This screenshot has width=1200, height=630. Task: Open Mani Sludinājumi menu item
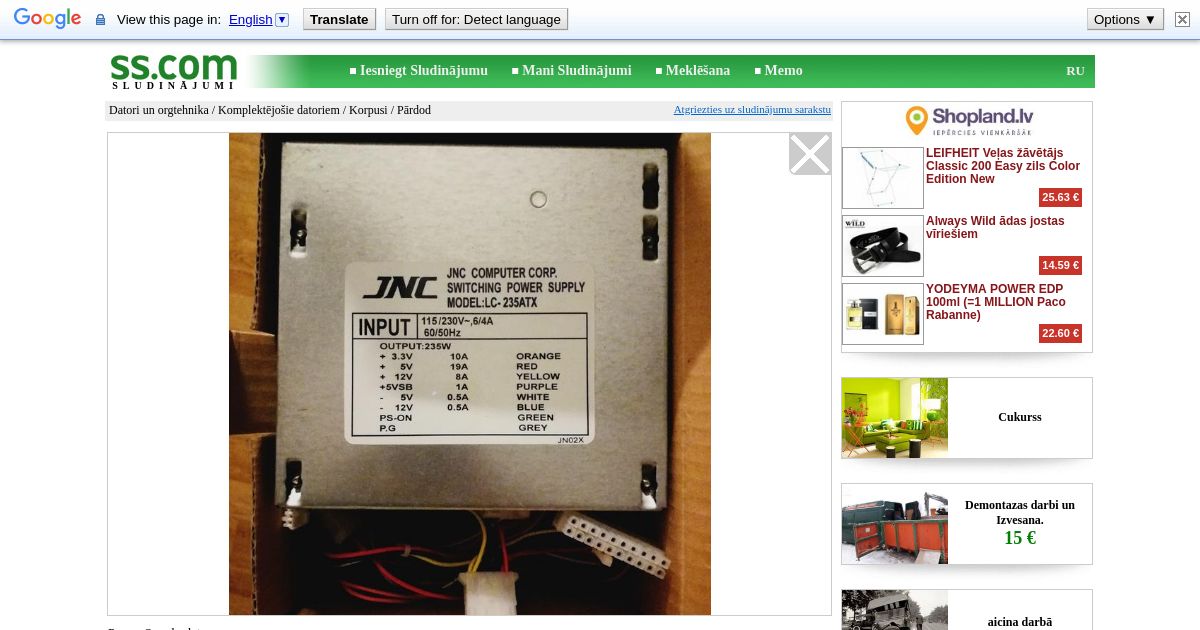577,71
